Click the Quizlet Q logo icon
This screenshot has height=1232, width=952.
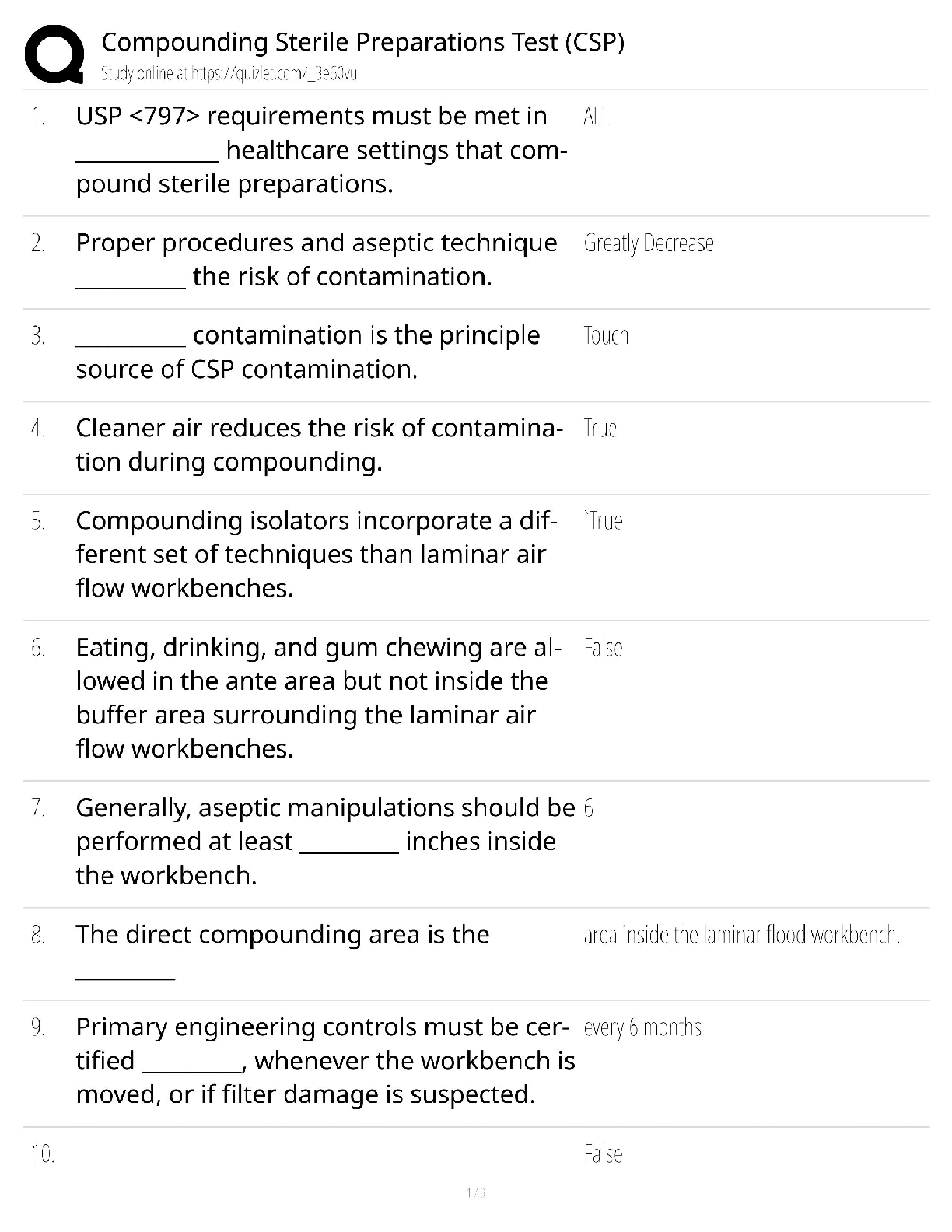click(x=54, y=54)
